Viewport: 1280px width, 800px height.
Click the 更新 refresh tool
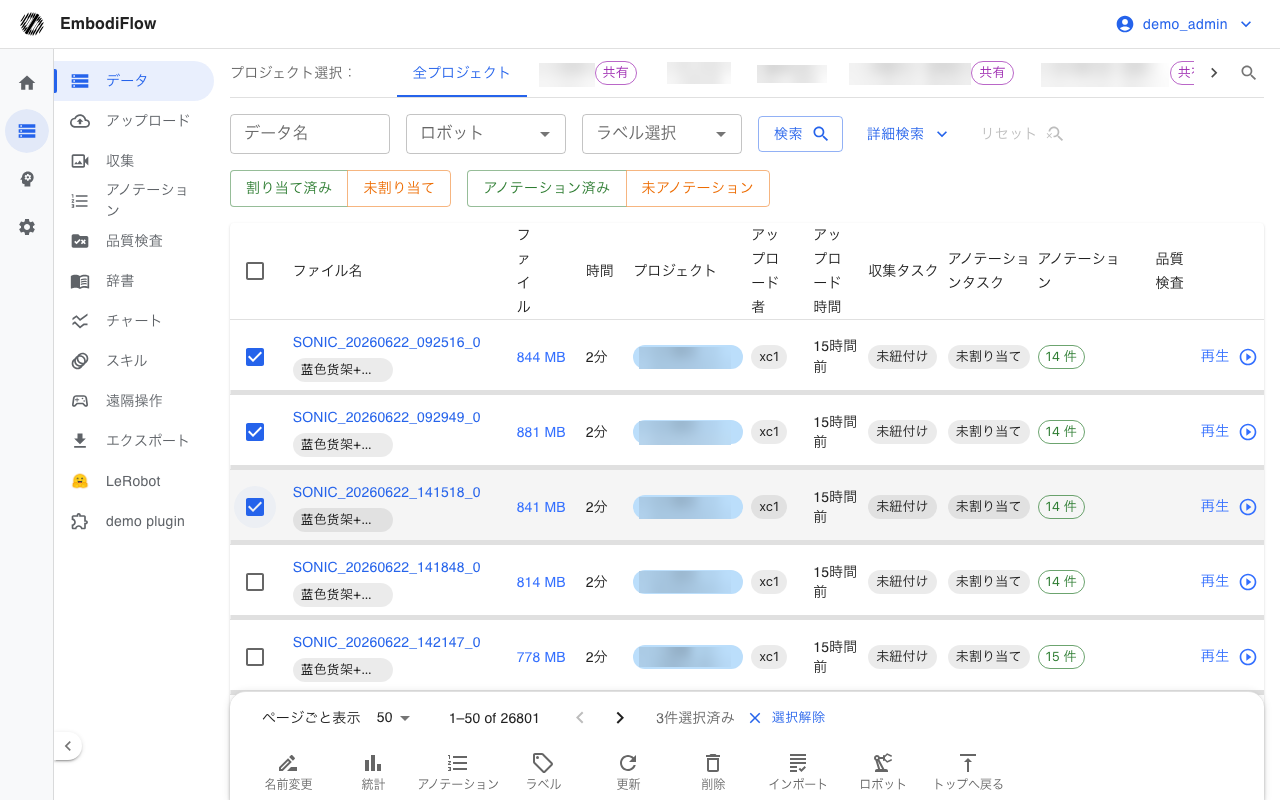[x=628, y=772]
